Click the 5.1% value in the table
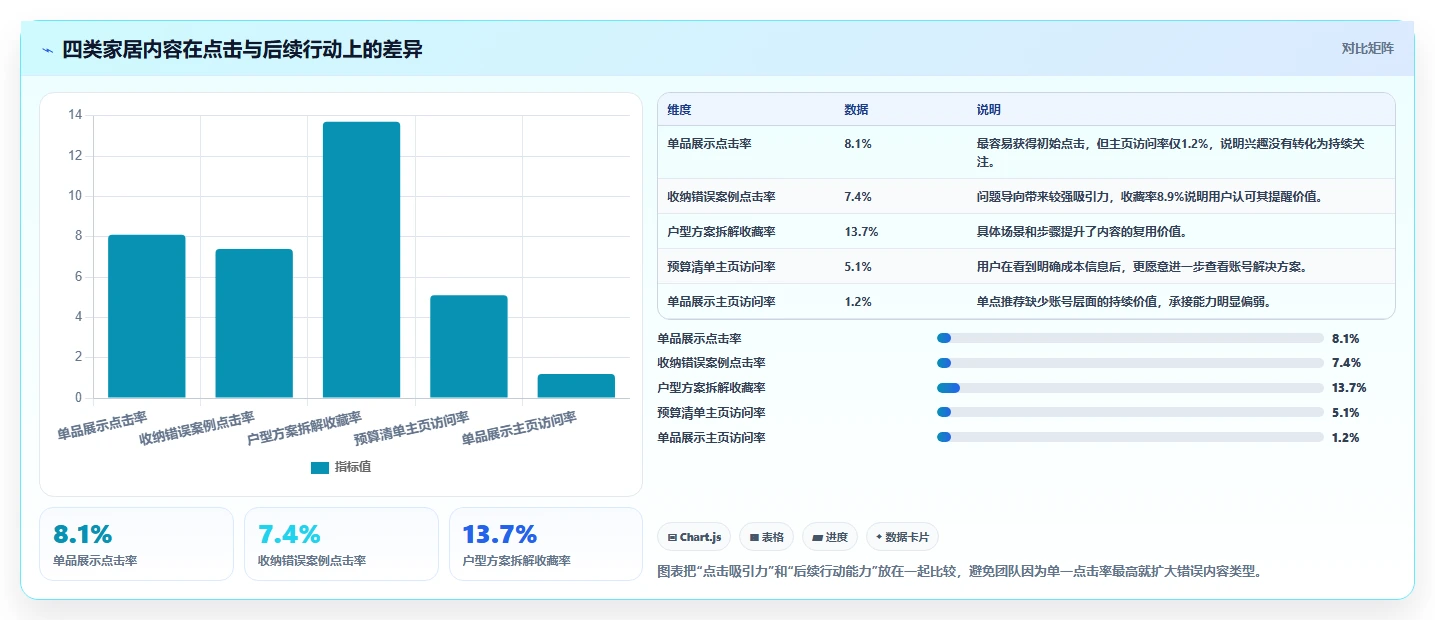The image size is (1435, 620). pyautogui.click(x=858, y=267)
